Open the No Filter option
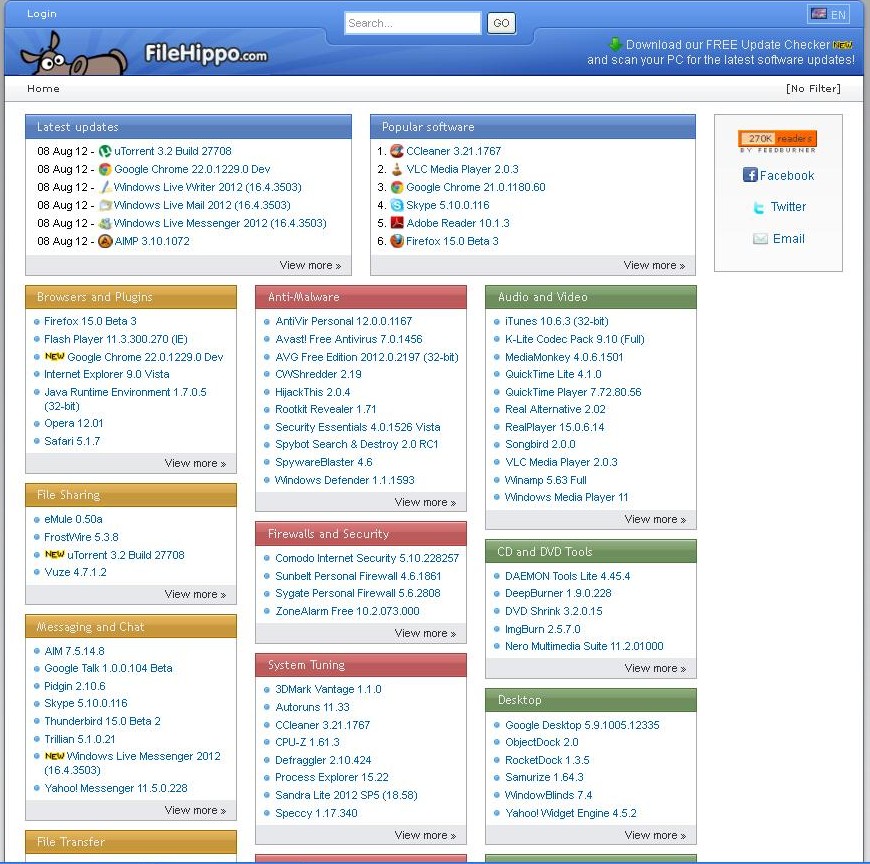Image resolution: width=870 pixels, height=864 pixels. 813,89
